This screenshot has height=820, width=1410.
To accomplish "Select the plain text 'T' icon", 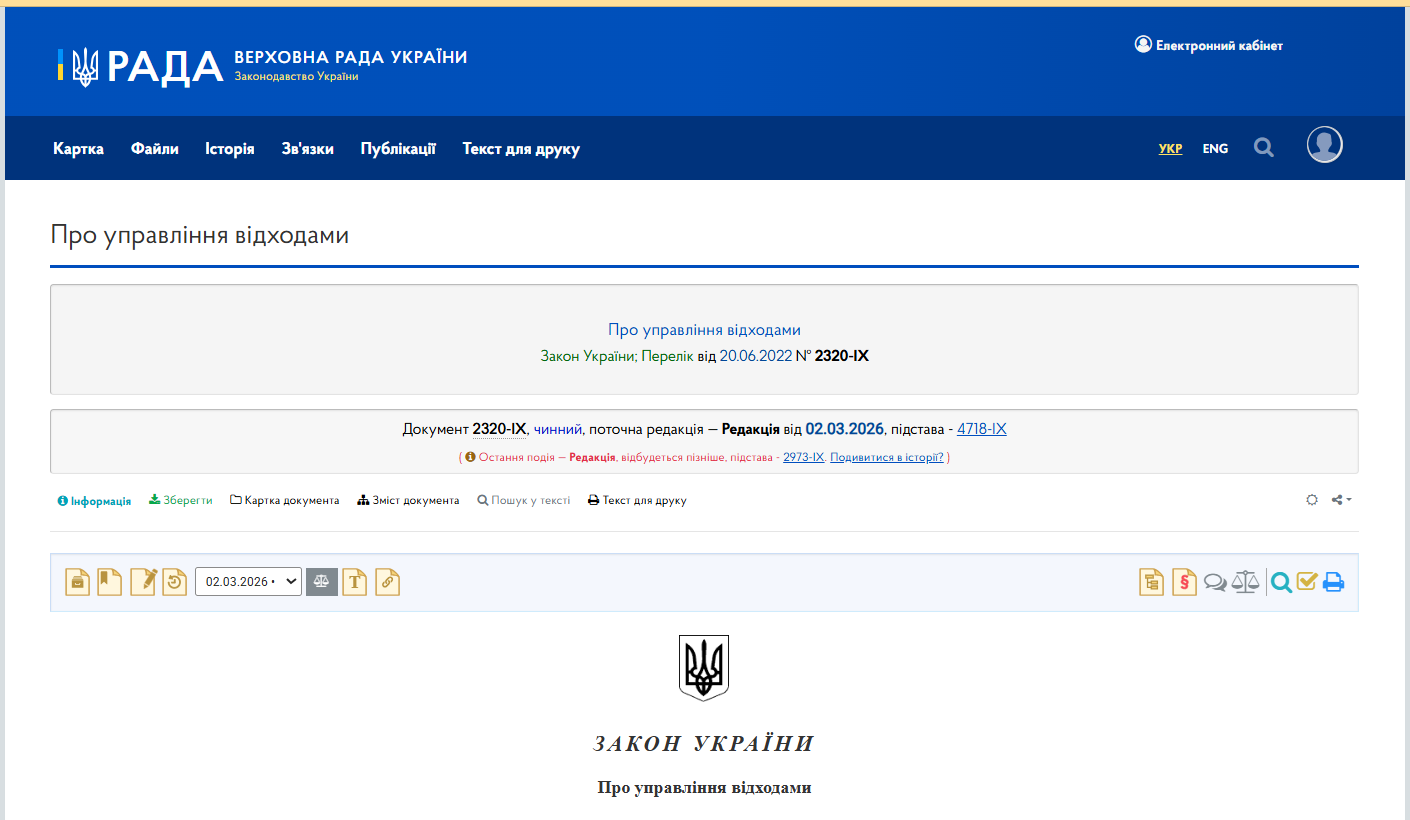I will pos(354,581).
